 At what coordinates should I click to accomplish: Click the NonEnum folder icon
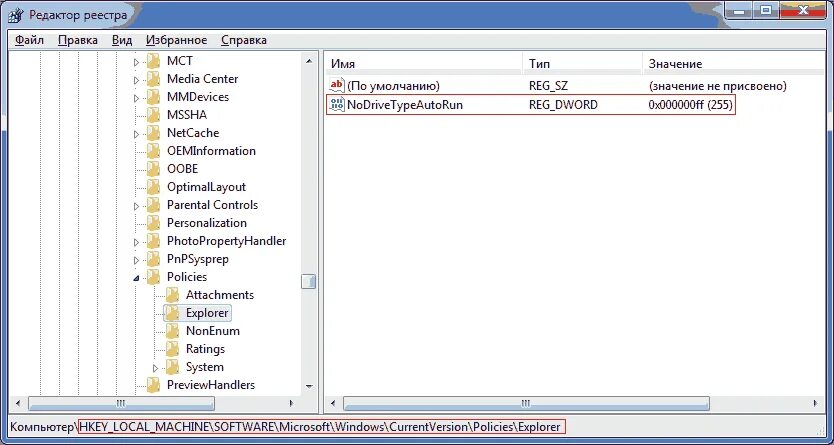click(x=172, y=331)
